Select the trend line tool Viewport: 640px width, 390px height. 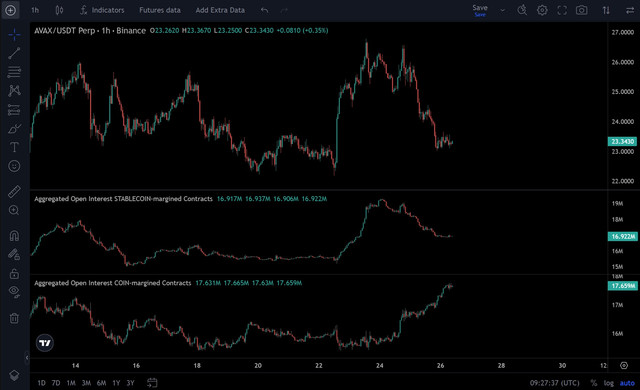pos(14,53)
